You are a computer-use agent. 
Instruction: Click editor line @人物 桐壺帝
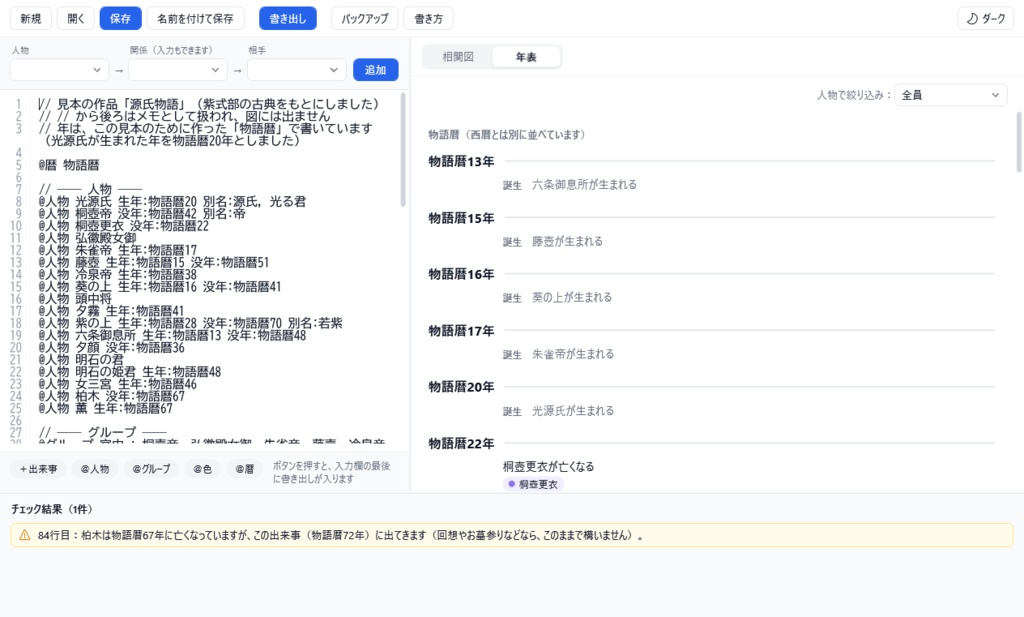142,214
